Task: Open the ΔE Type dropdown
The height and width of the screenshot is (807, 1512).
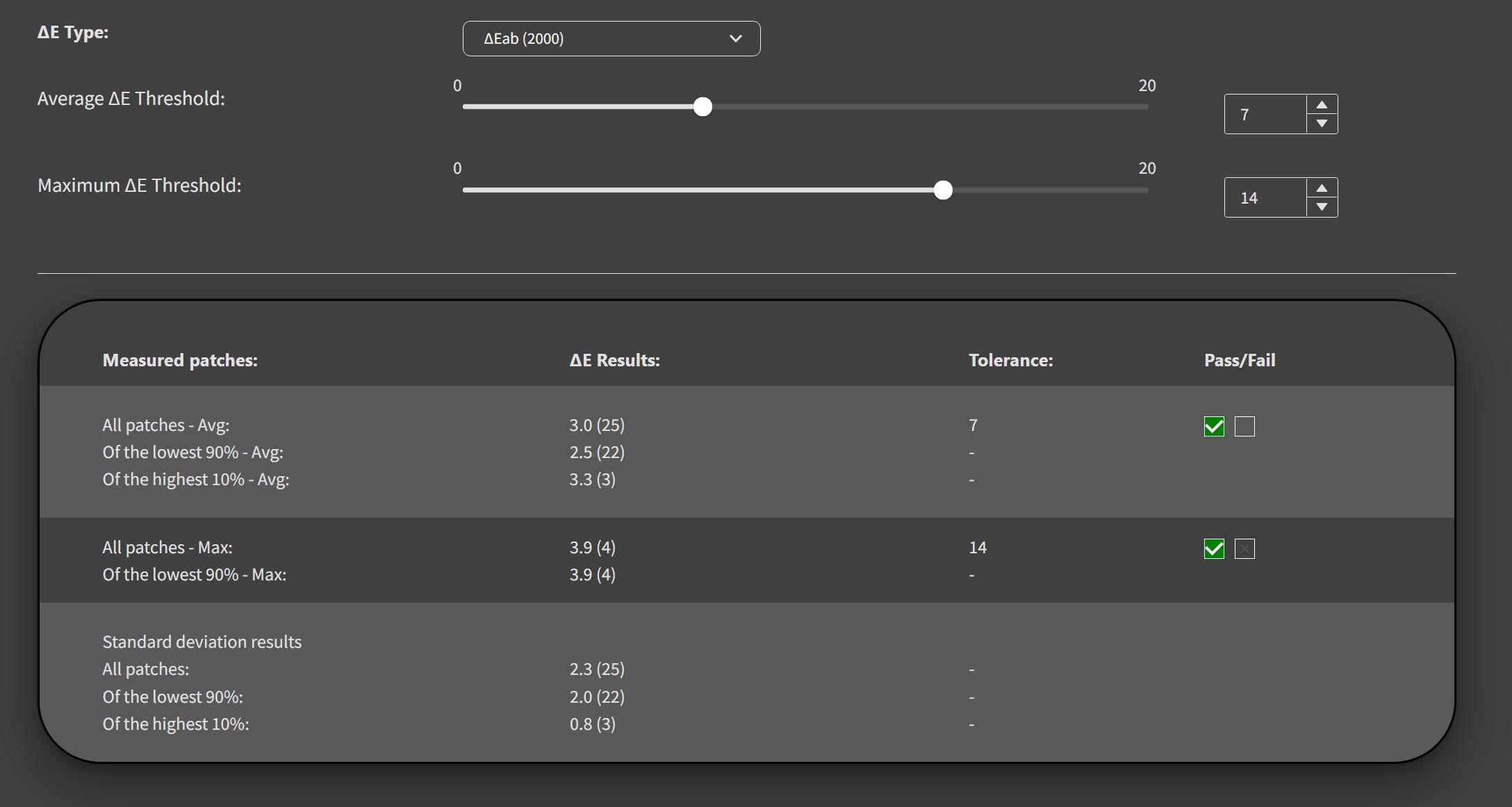Action: 610,39
